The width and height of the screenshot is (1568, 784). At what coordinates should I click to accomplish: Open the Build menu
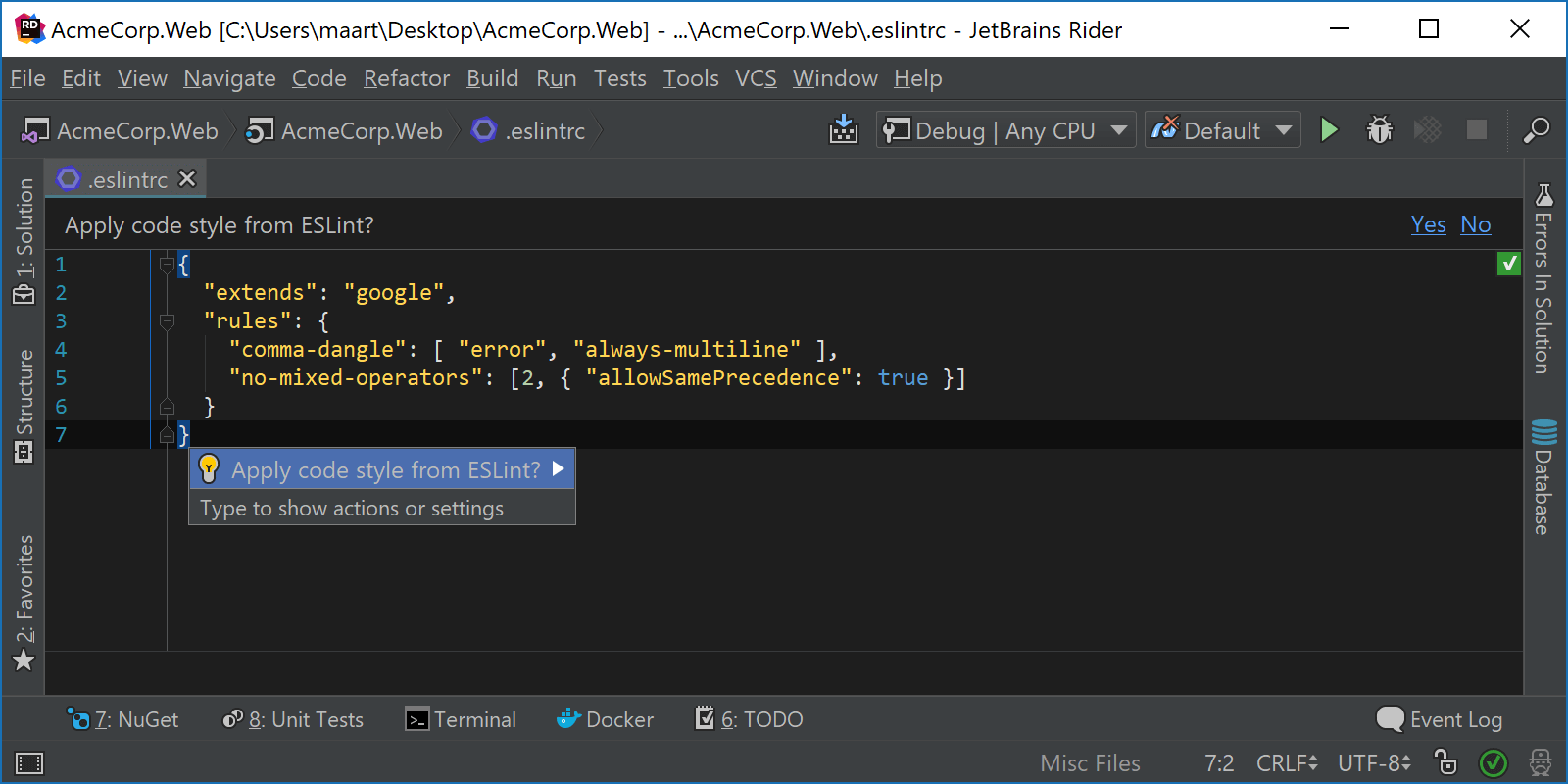[492, 78]
